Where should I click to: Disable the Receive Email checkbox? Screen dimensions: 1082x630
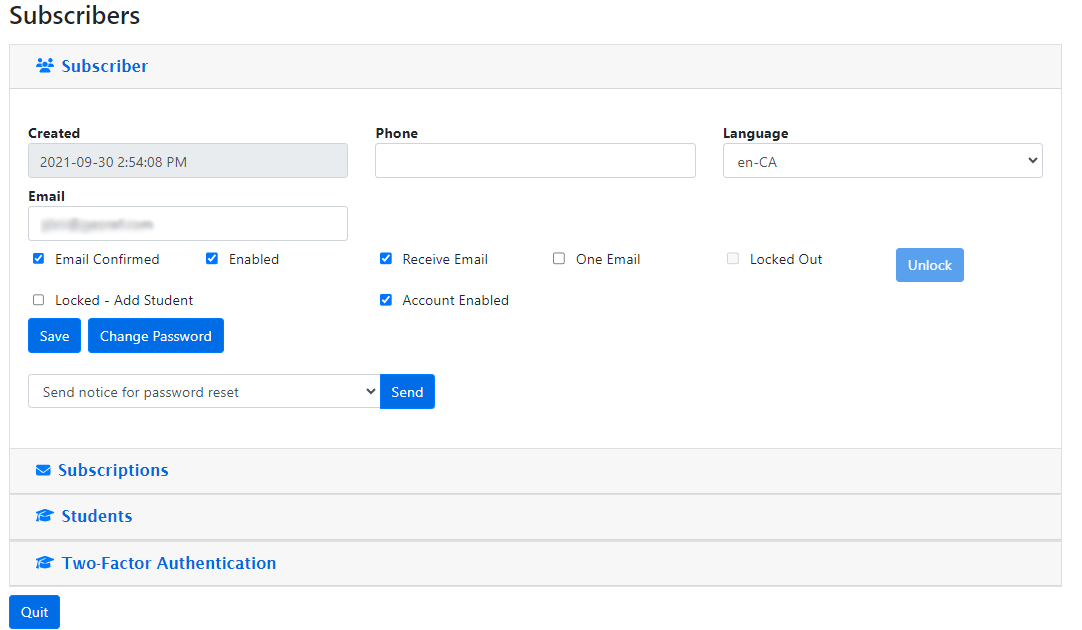tap(386, 259)
